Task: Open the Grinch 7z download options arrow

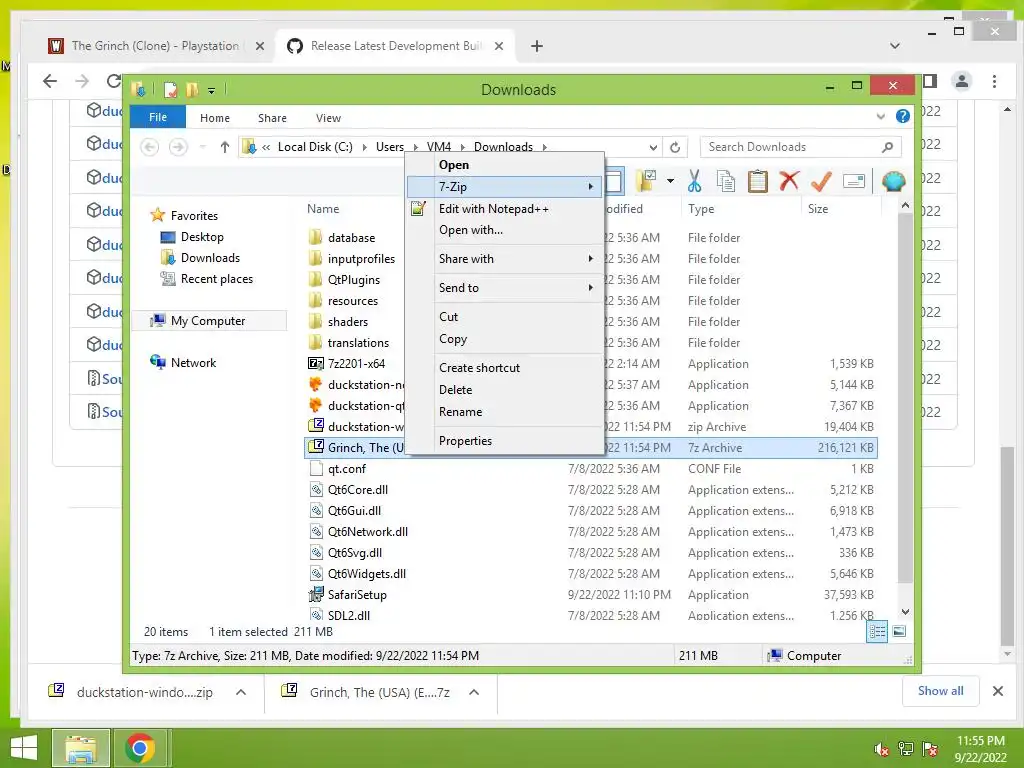Action: click(474, 692)
